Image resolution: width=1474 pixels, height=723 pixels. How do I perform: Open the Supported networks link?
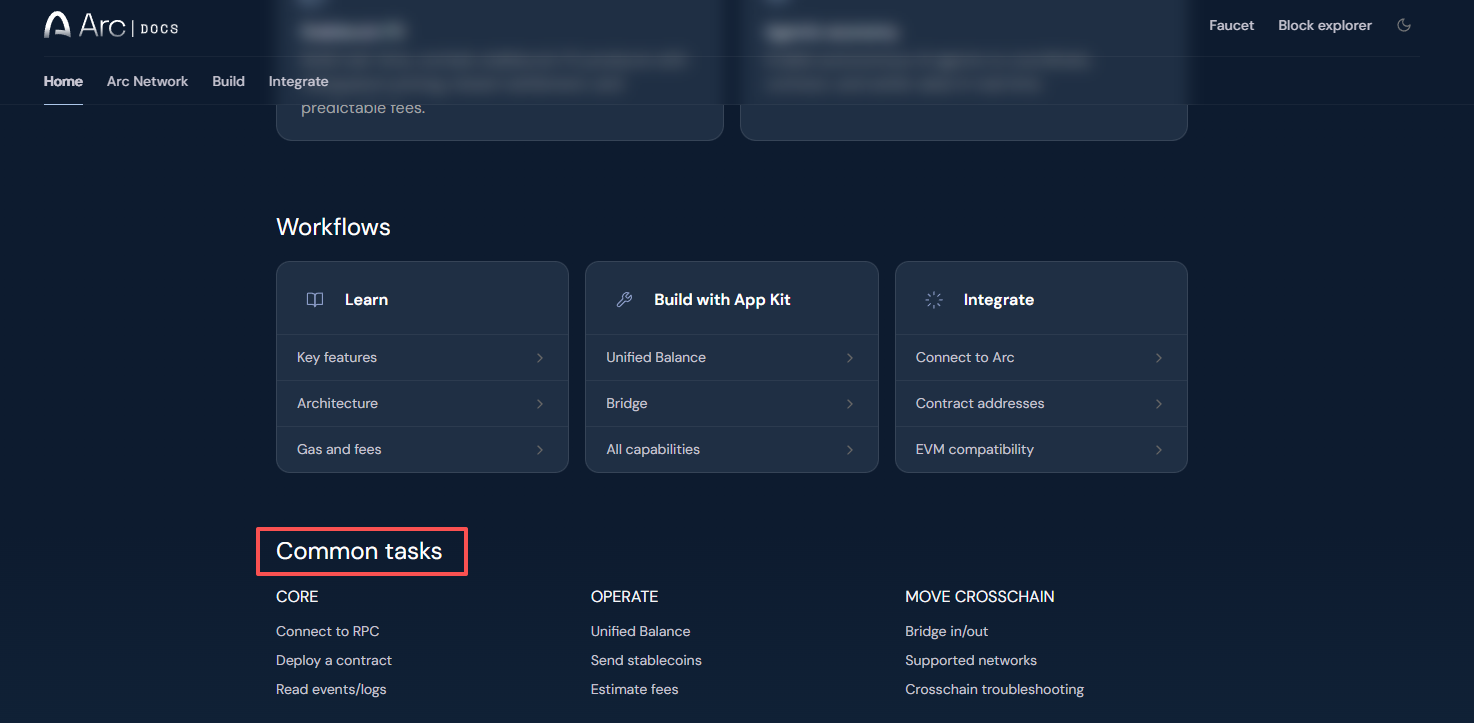(971, 660)
